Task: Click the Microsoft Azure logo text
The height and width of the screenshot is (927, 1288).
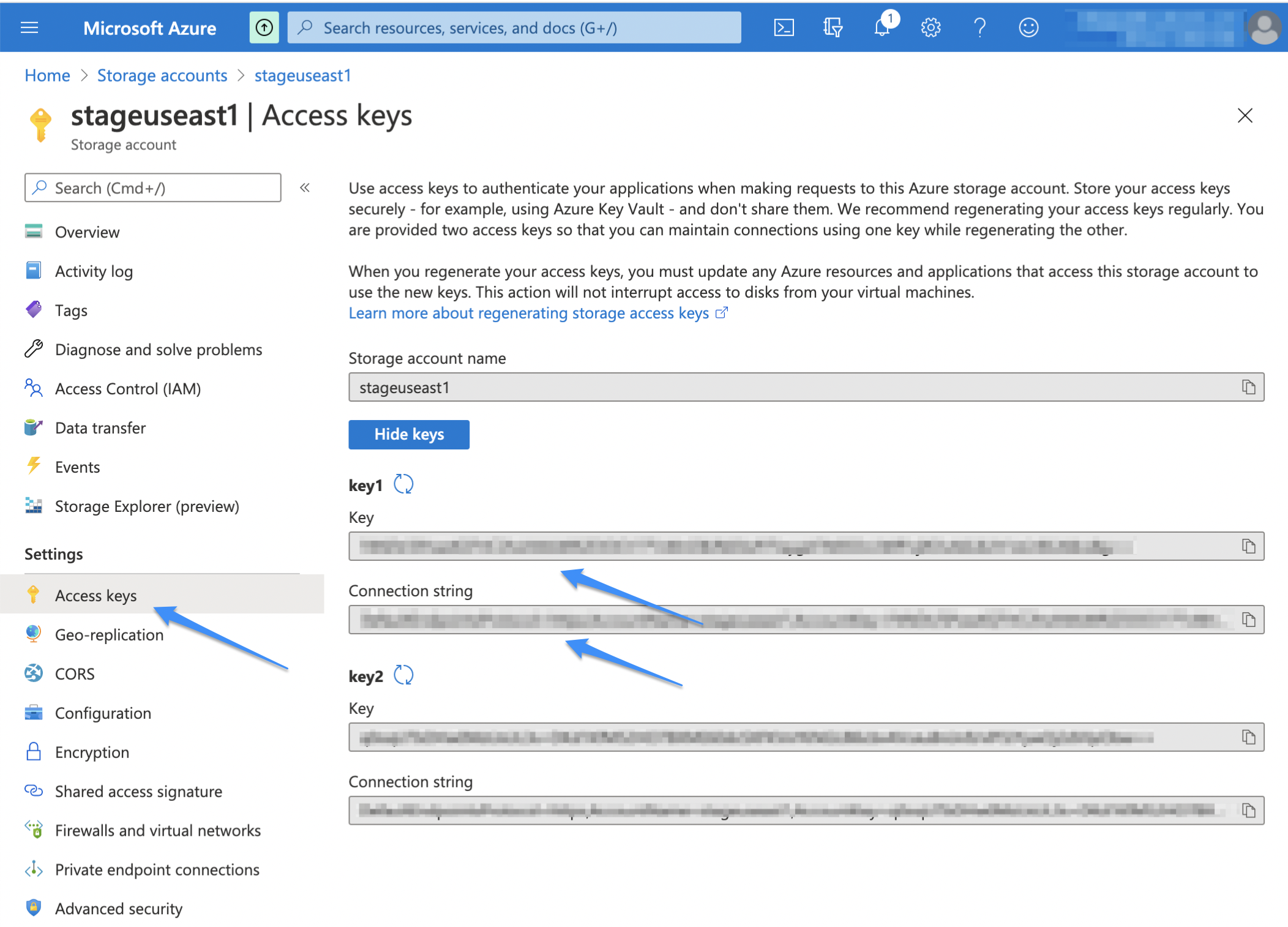Action: tap(149, 28)
